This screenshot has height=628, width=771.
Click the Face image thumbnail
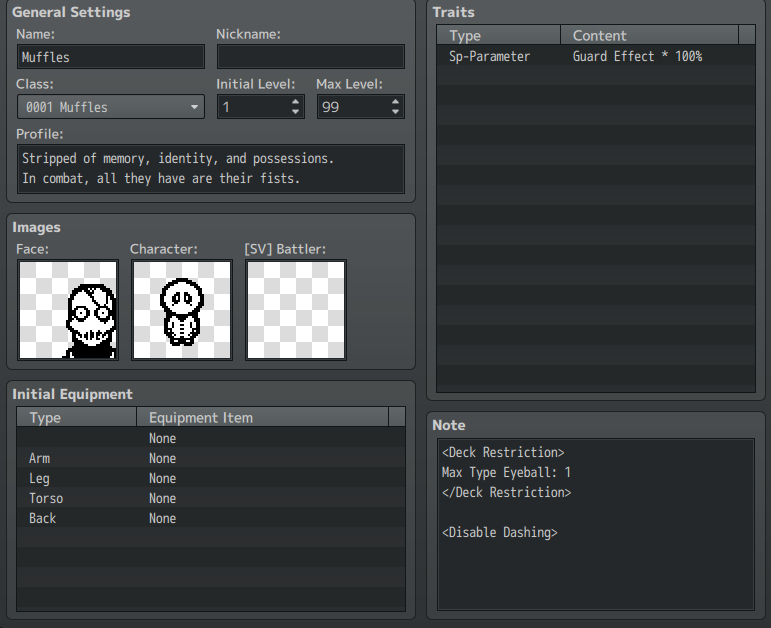(68, 310)
